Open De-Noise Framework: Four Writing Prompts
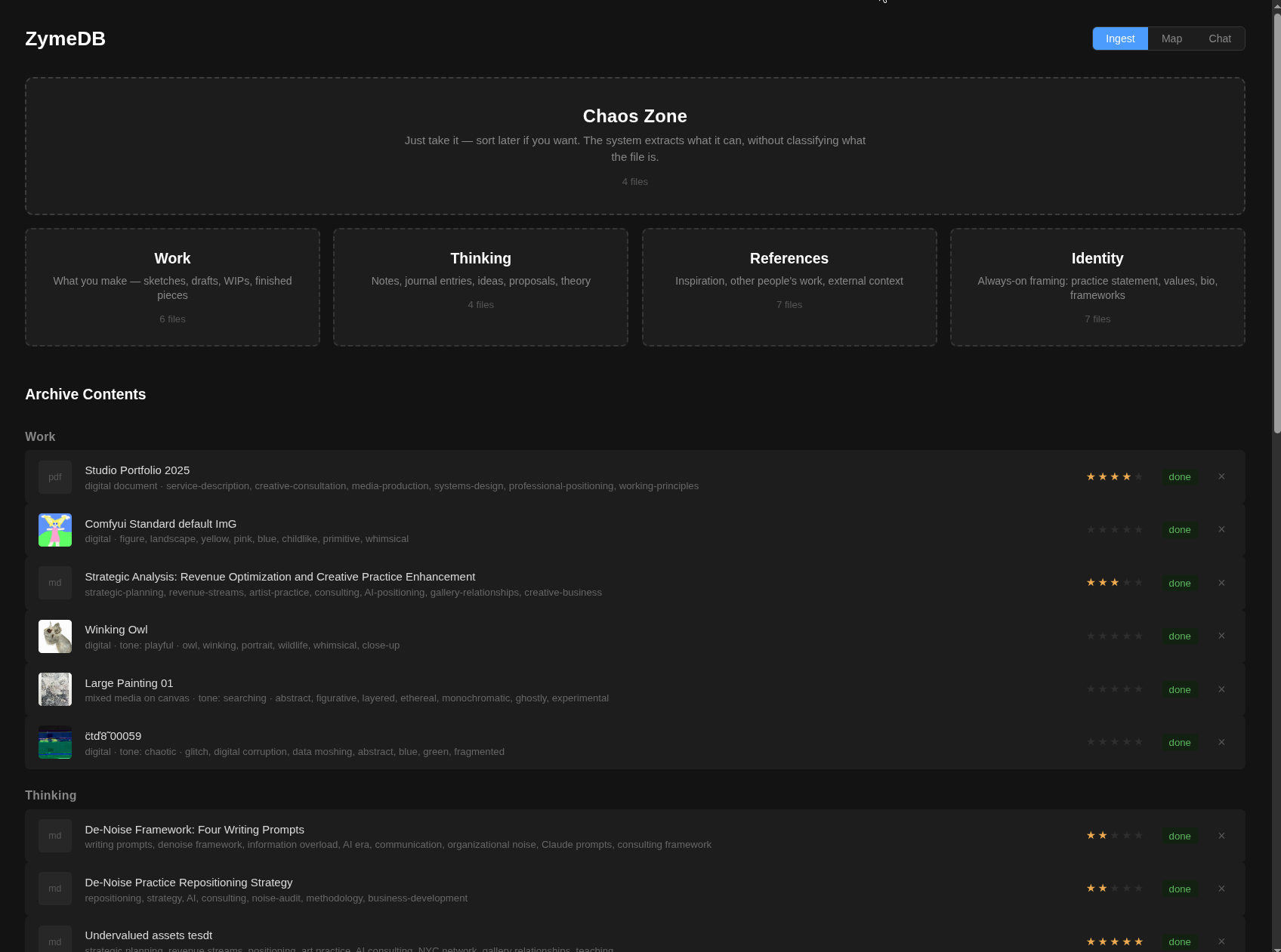The image size is (1281, 952). (x=195, y=830)
